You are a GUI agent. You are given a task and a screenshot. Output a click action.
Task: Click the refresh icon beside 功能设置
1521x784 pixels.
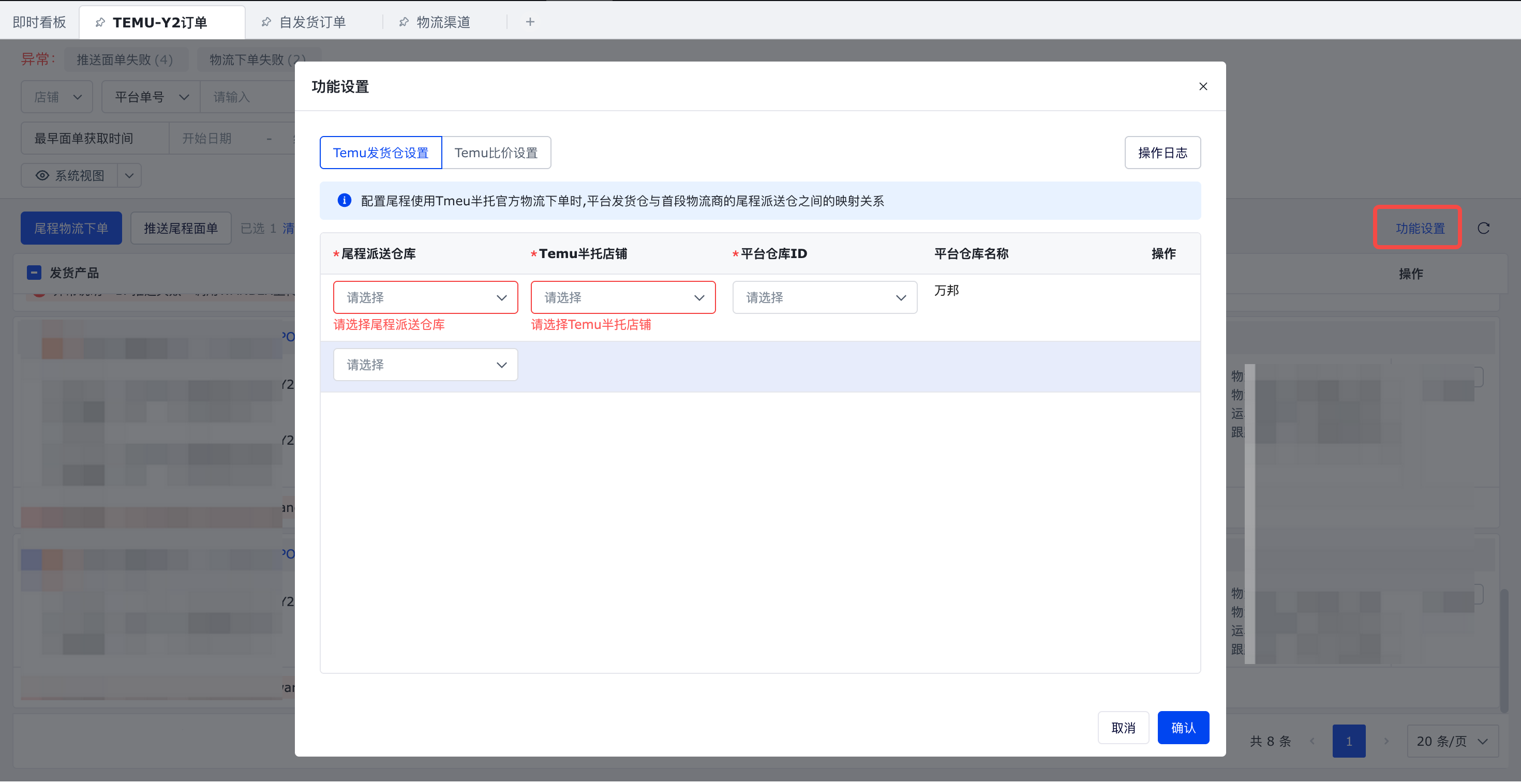[1483, 229]
